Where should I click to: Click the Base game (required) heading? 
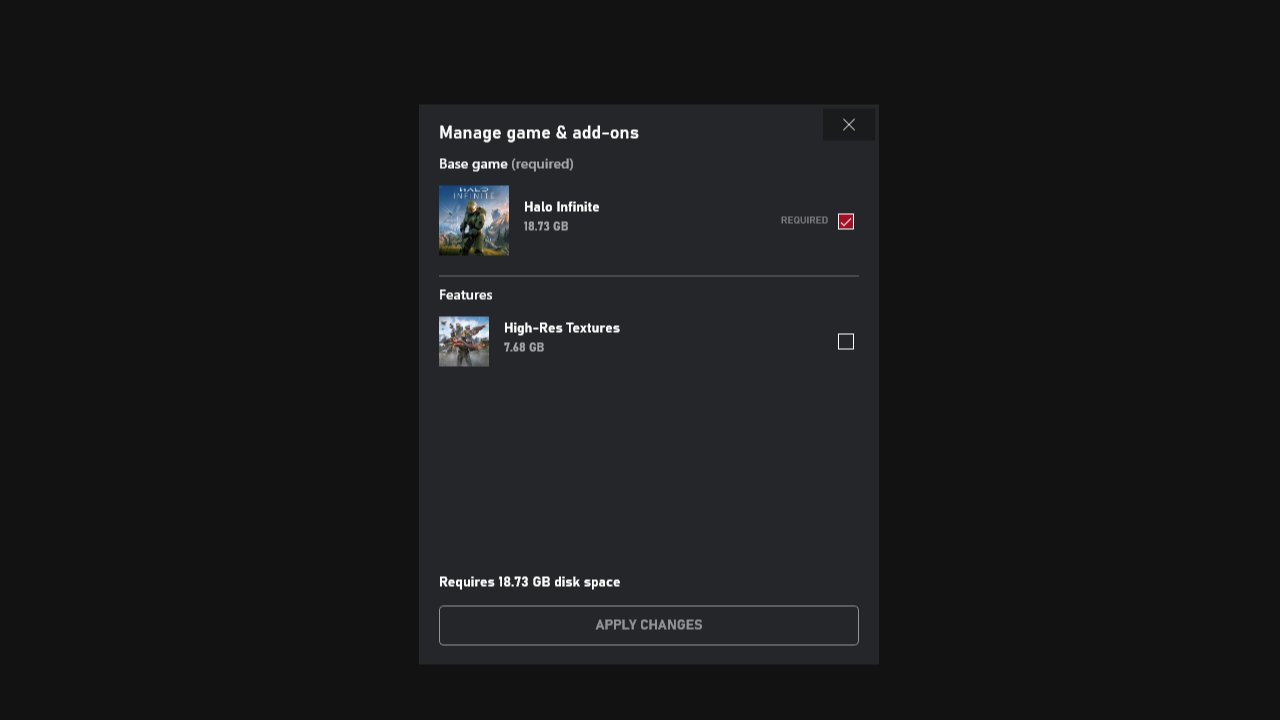[506, 164]
